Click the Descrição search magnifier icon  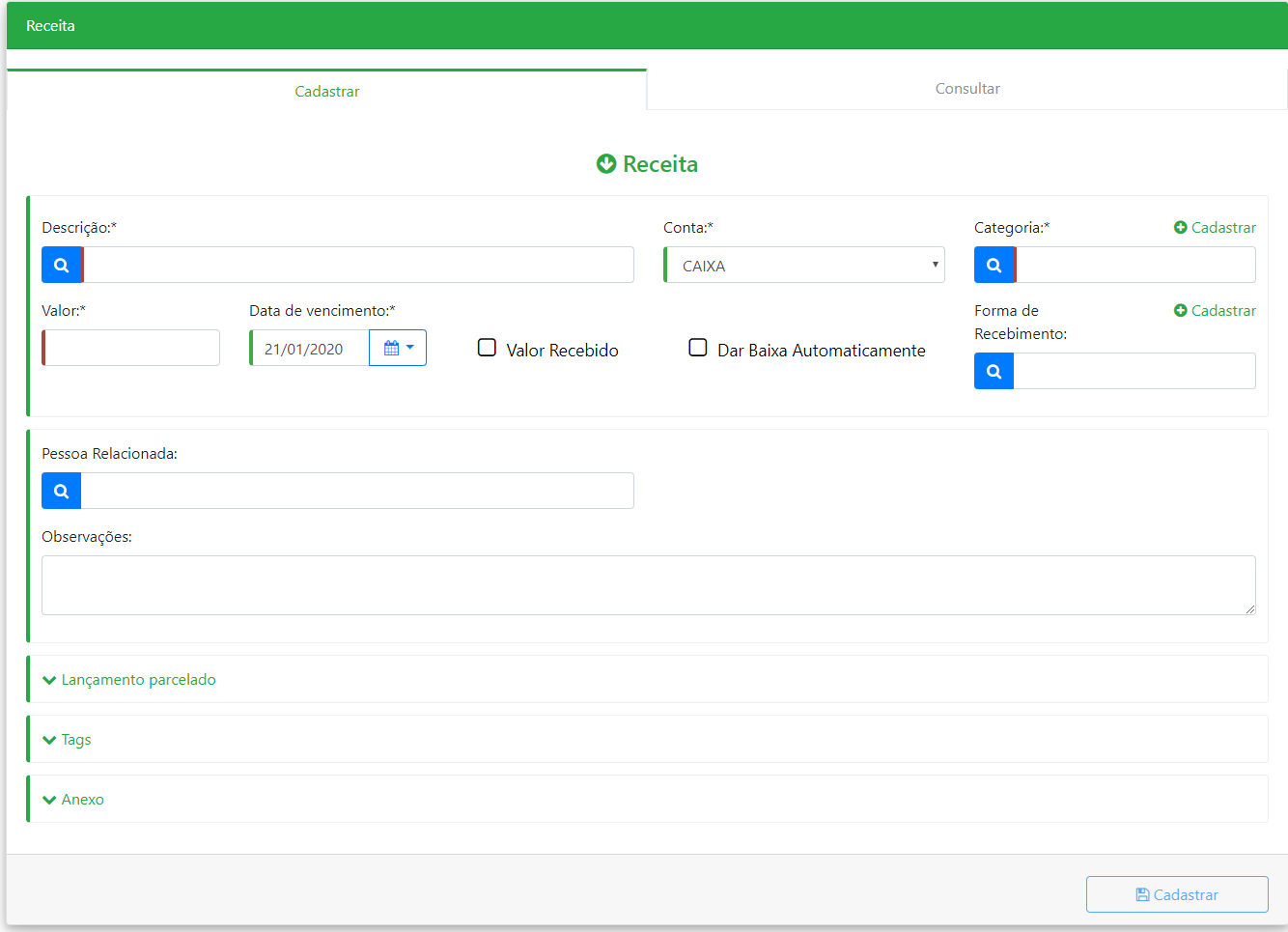(x=62, y=265)
